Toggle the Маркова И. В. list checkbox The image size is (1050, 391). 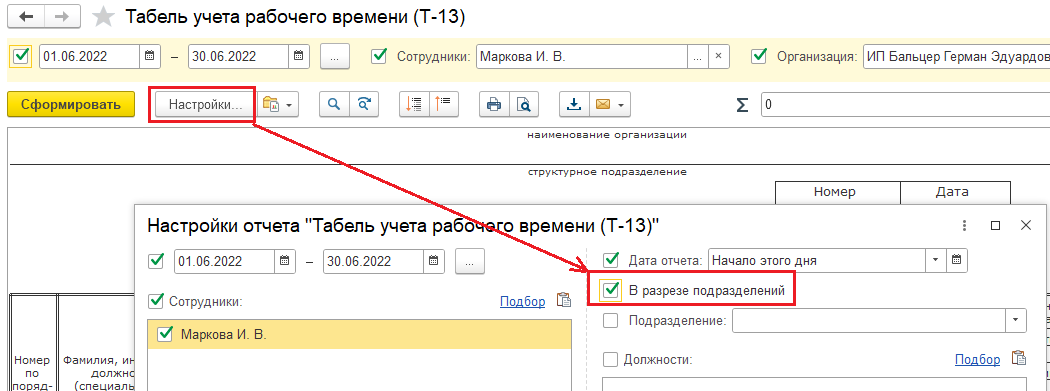(165, 334)
